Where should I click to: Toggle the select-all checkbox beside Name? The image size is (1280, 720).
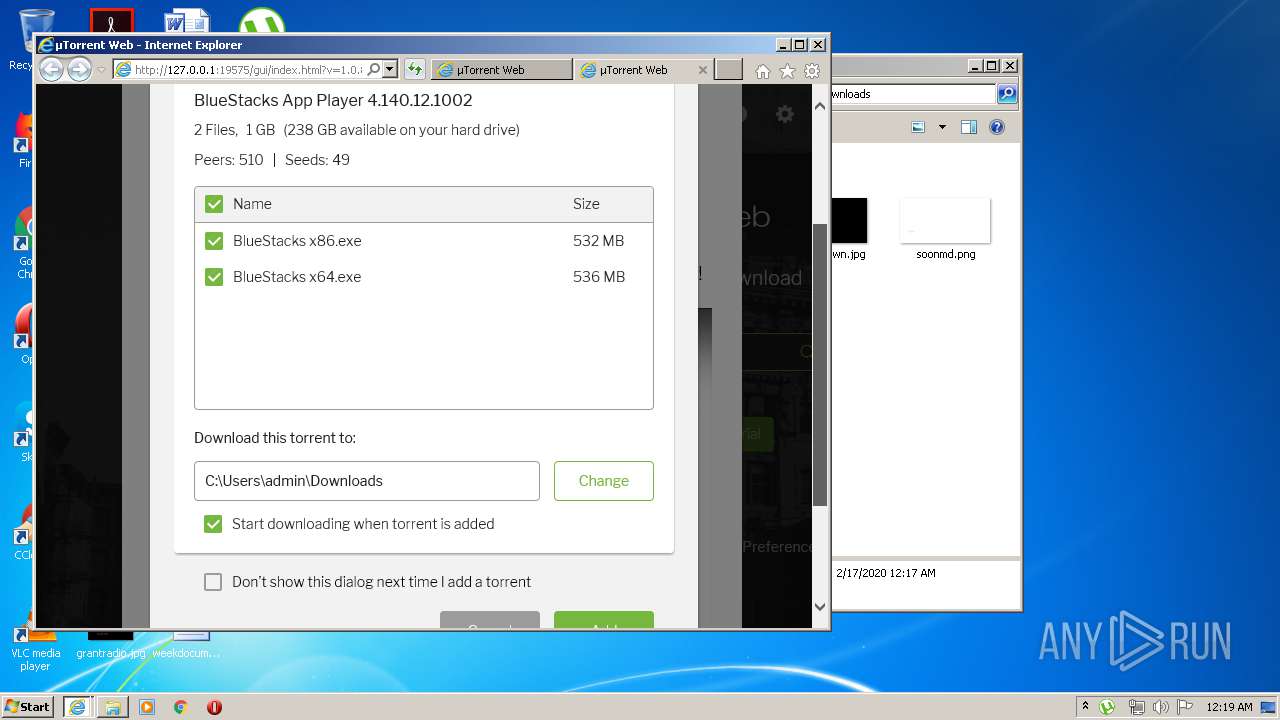click(214, 204)
